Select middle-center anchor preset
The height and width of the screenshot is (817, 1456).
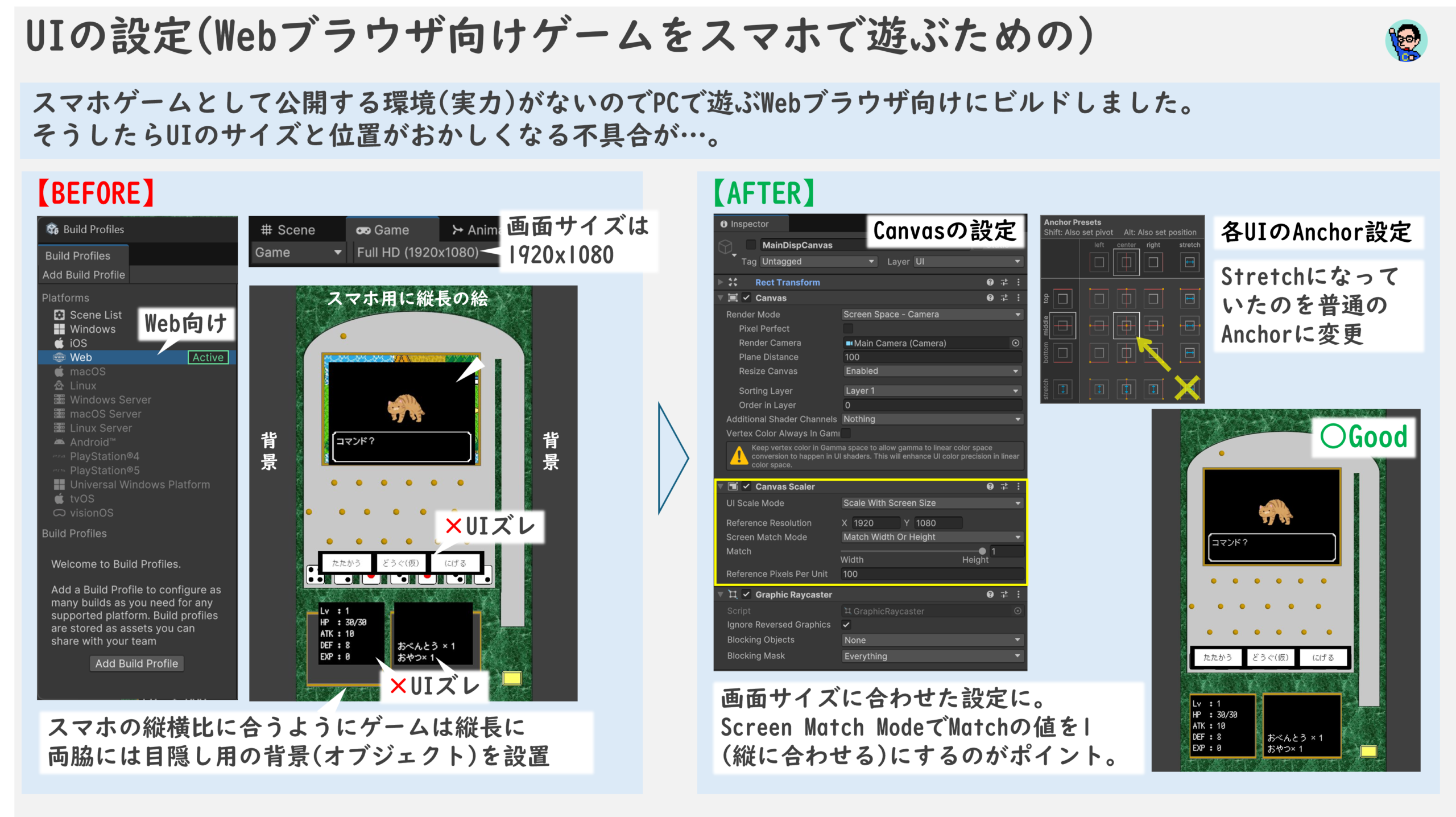[1126, 326]
